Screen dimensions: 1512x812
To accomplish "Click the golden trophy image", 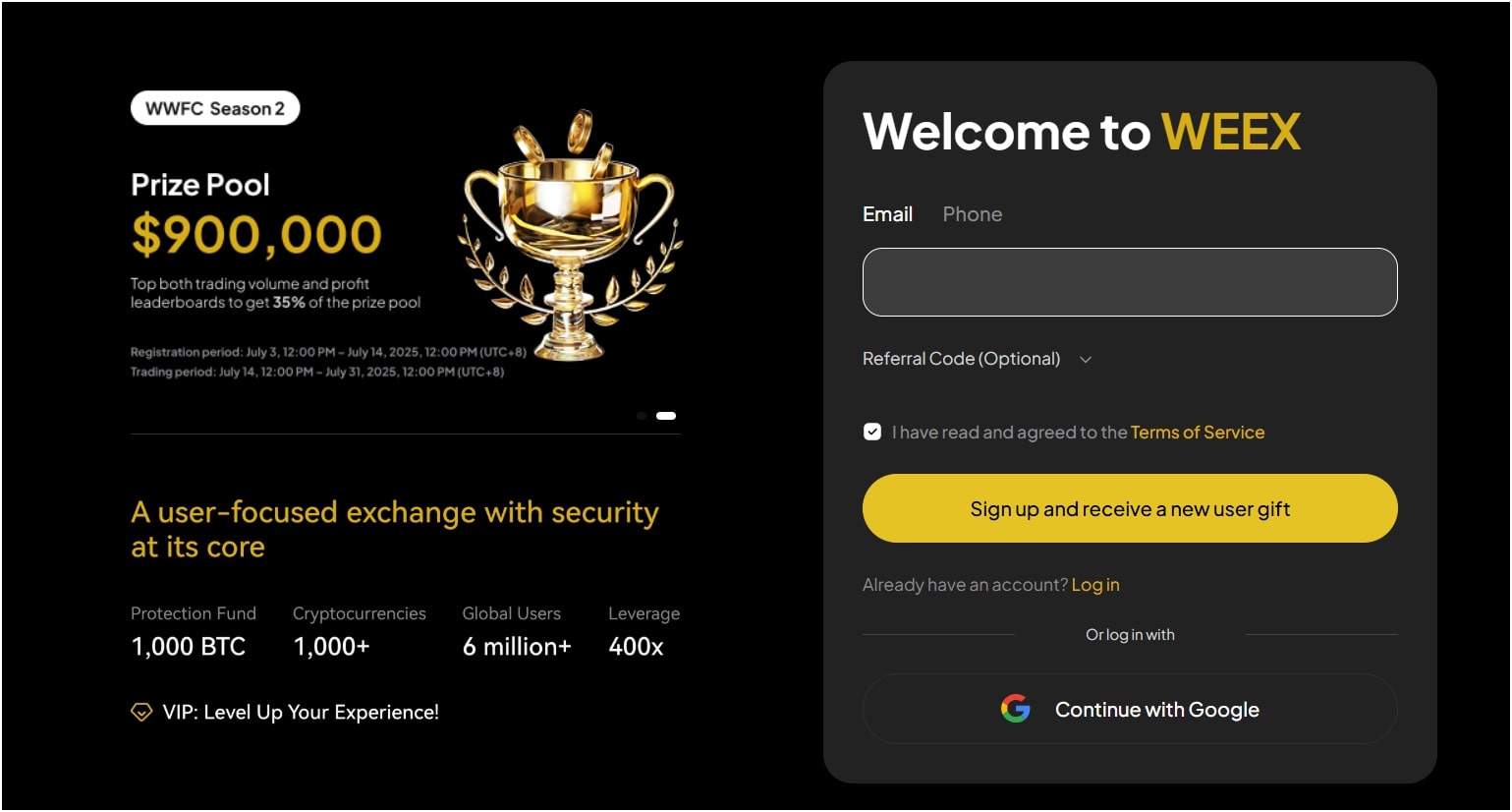I will 570,236.
